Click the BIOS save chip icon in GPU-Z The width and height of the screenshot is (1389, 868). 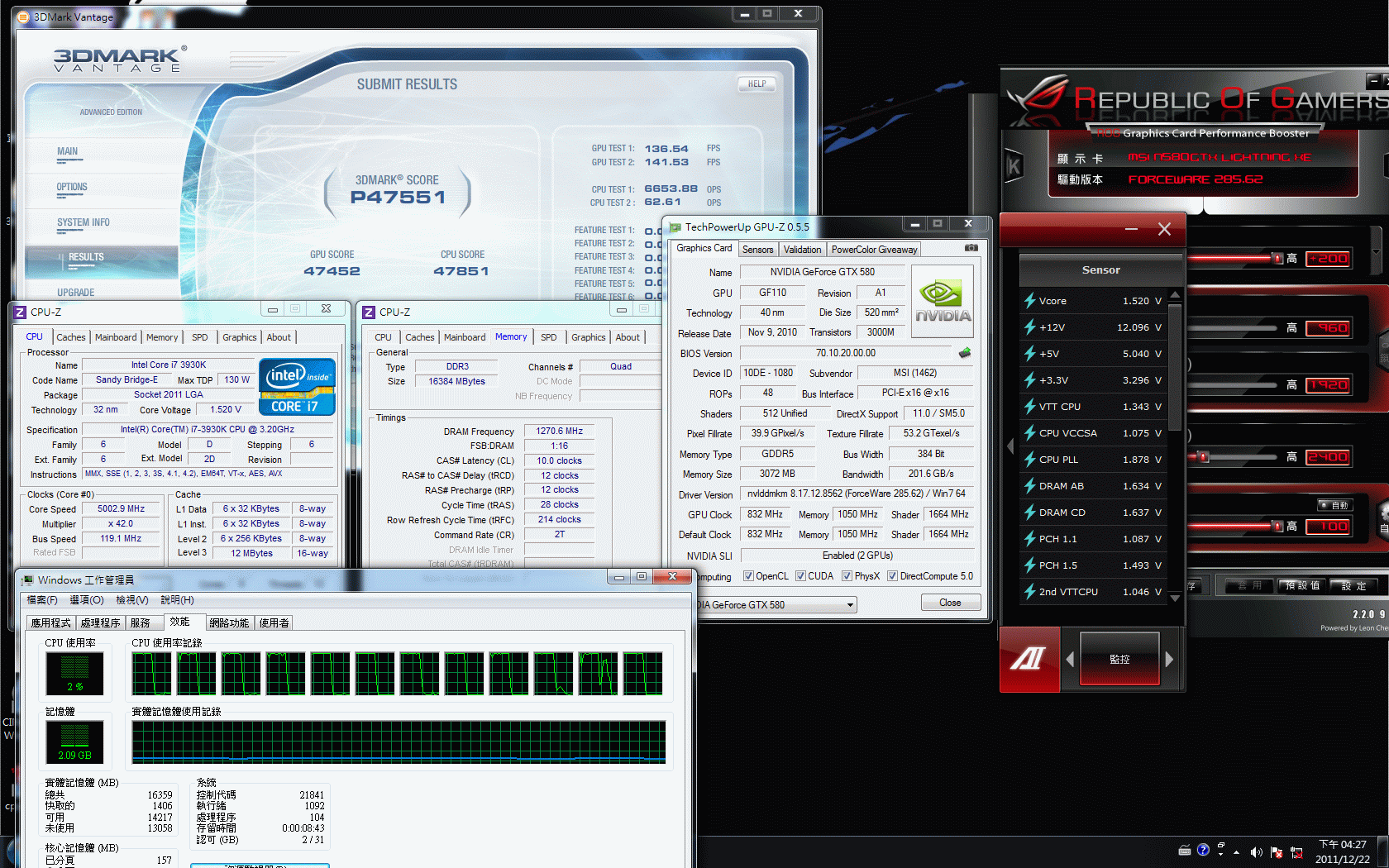click(x=965, y=353)
